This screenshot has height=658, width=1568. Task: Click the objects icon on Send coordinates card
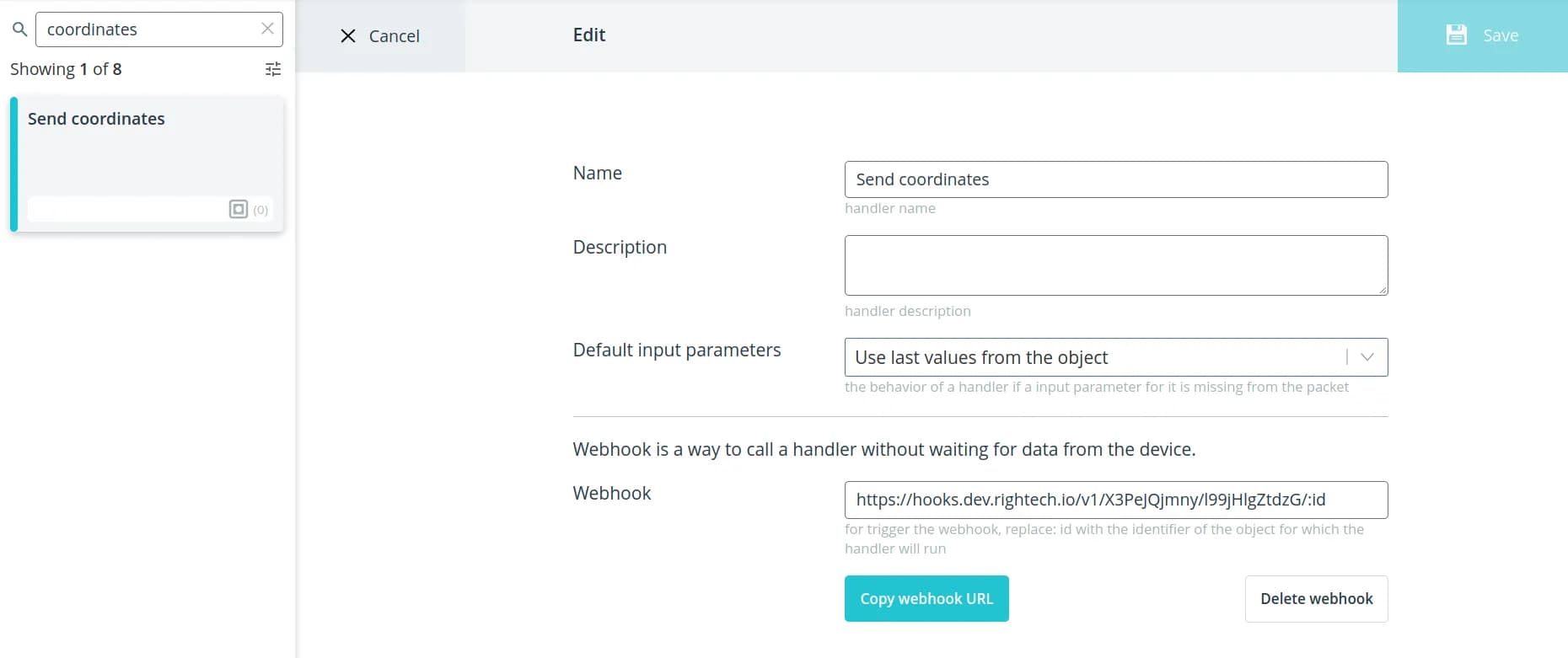239,209
